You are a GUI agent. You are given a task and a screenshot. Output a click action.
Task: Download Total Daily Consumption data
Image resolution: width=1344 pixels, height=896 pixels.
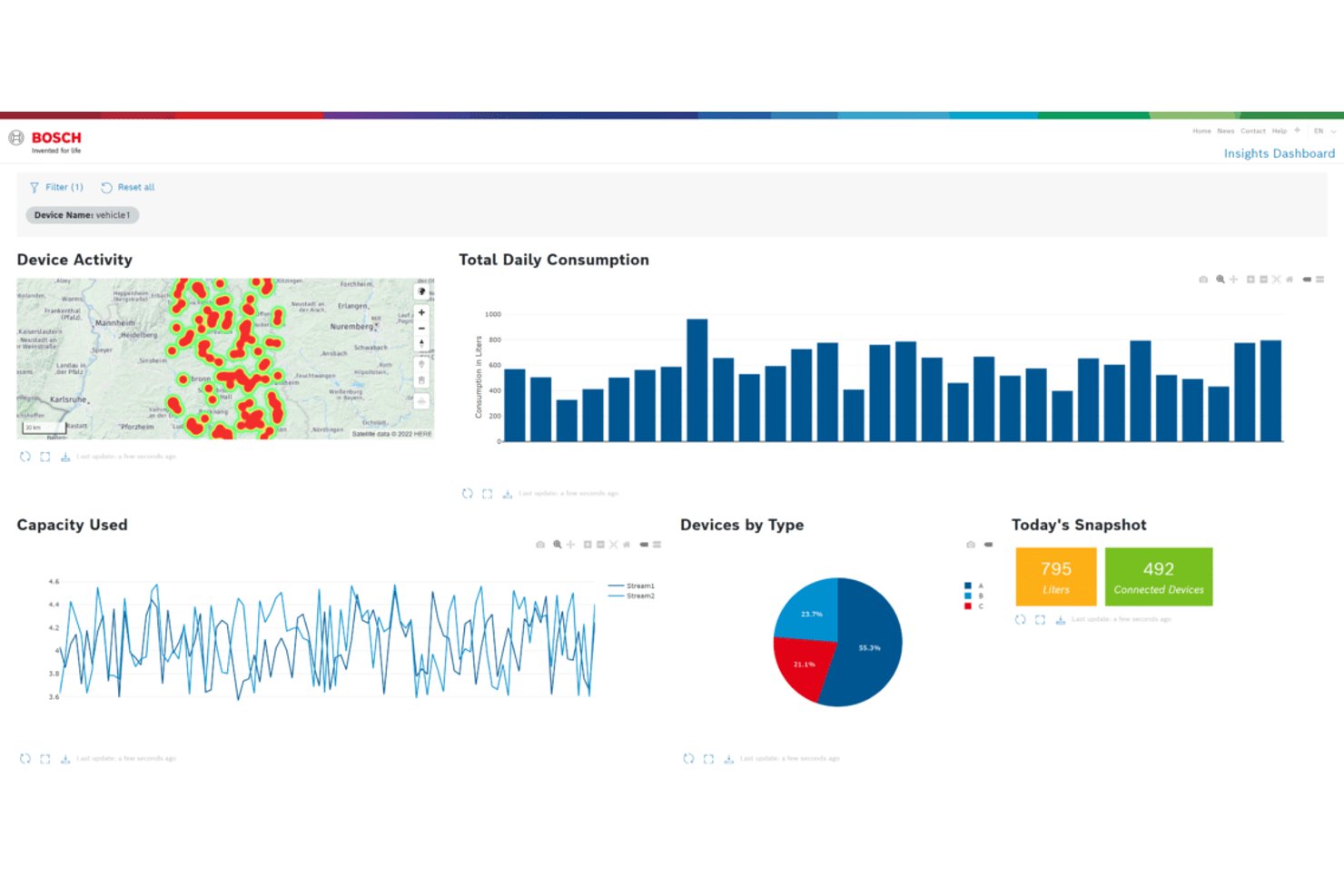[508, 494]
